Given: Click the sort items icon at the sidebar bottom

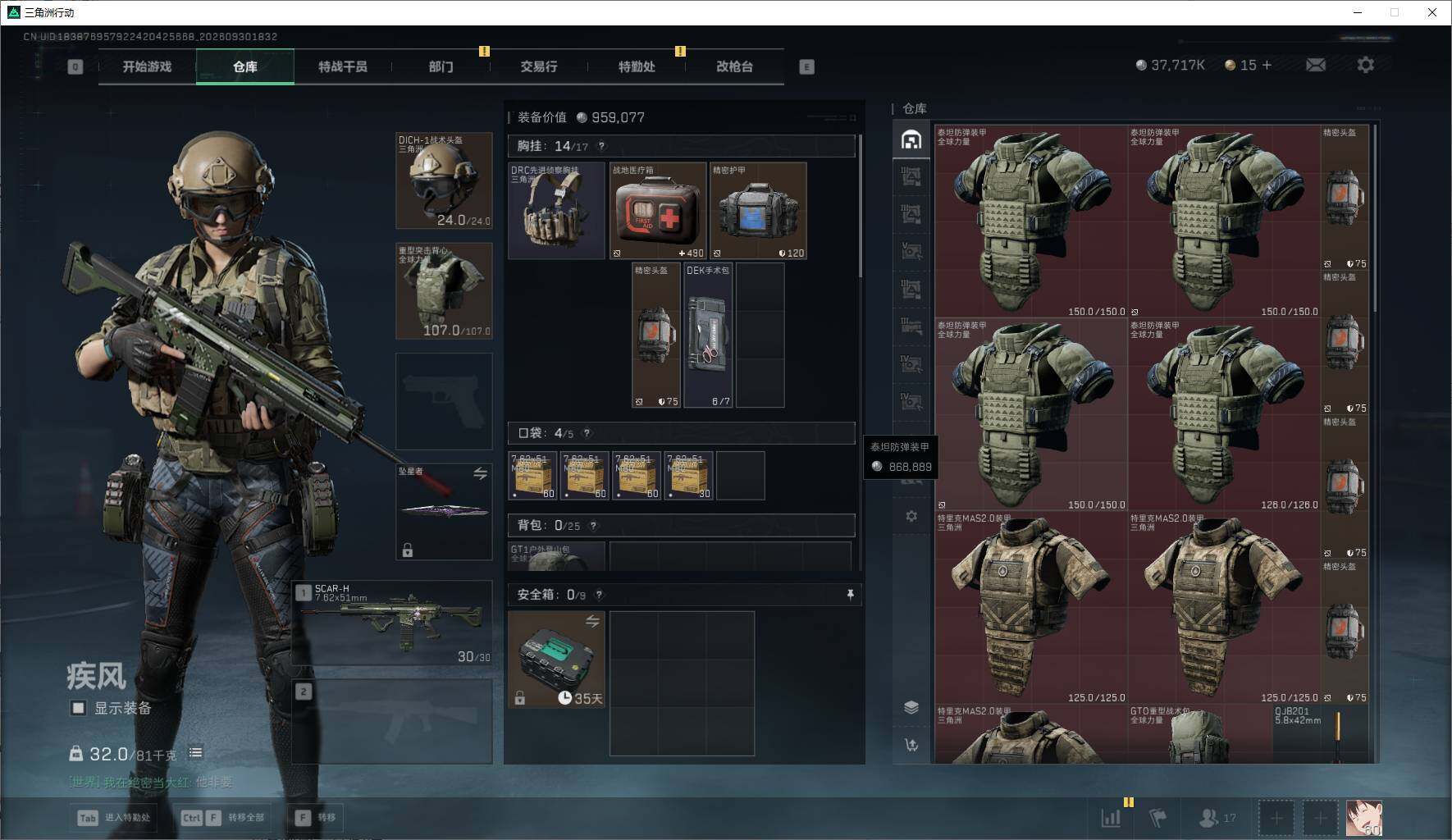Looking at the screenshot, I should pos(911,745).
